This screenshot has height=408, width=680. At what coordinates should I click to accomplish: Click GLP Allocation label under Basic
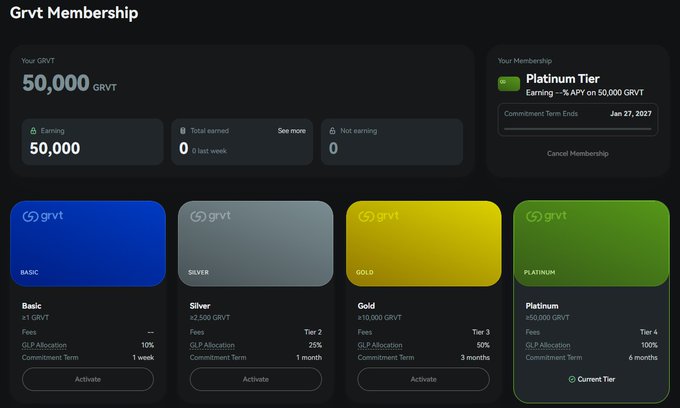click(44, 345)
